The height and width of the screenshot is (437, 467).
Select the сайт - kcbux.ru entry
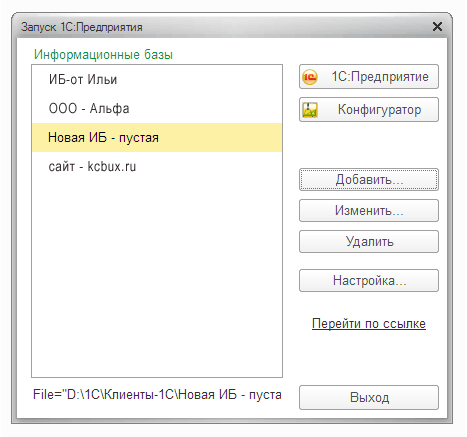point(157,167)
